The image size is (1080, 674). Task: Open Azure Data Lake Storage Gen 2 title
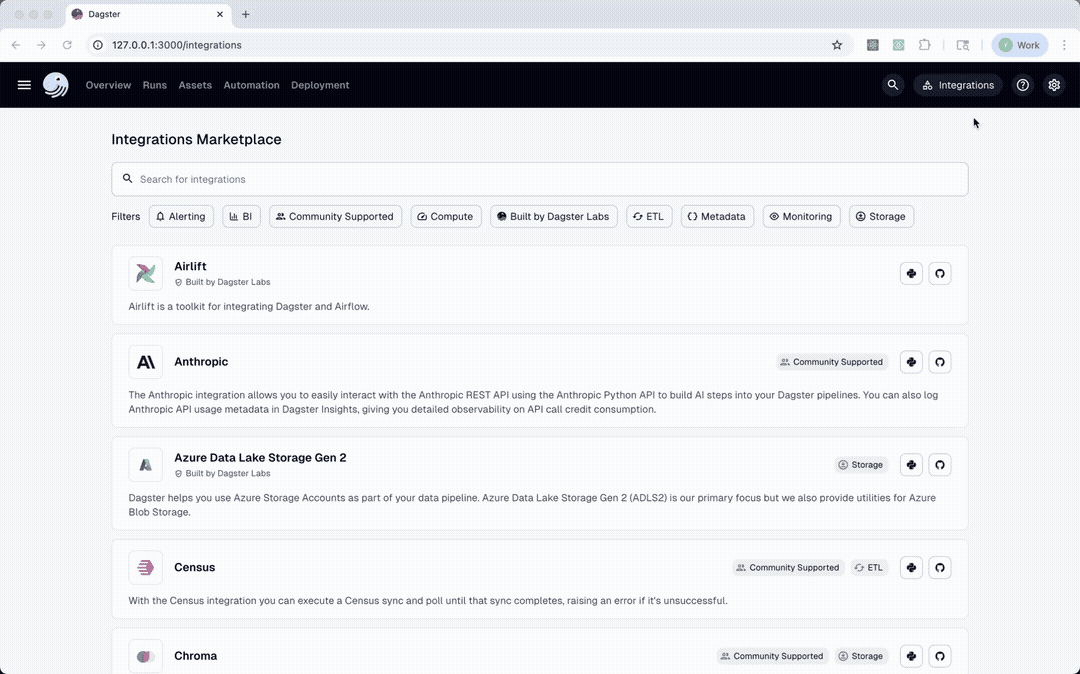[260, 457]
